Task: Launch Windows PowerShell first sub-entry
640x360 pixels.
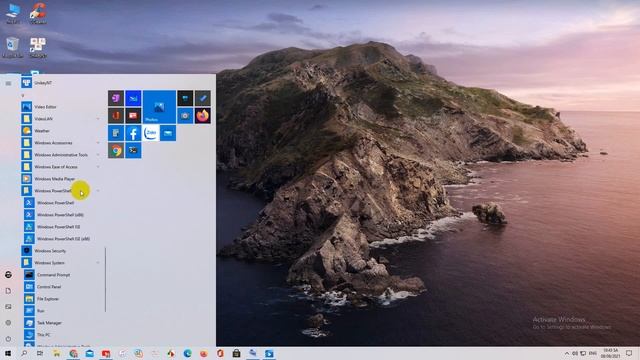Action: [61, 203]
